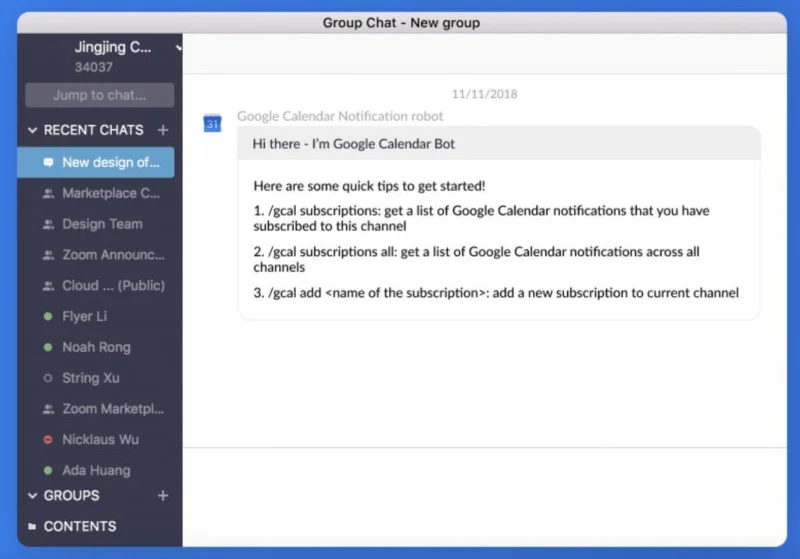This screenshot has height=559, width=800.
Task: Click the green status dot of Ada Huang
Action: [x=48, y=470]
